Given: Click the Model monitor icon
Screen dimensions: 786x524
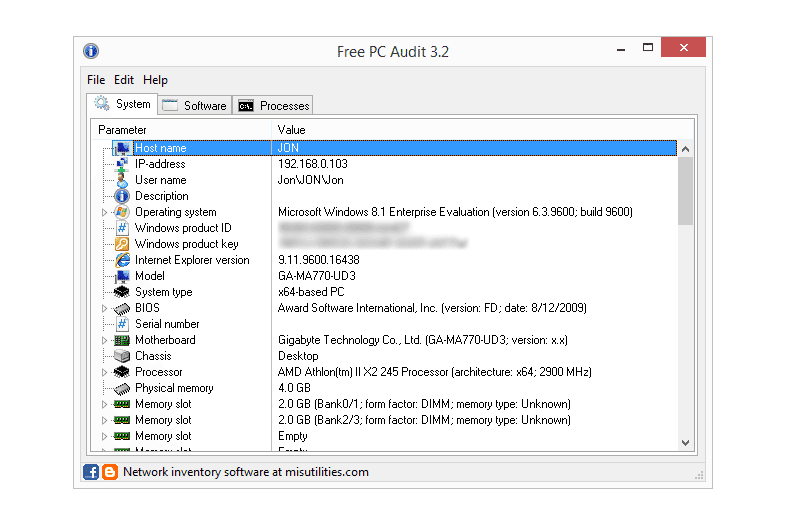Looking at the screenshot, I should click(122, 276).
